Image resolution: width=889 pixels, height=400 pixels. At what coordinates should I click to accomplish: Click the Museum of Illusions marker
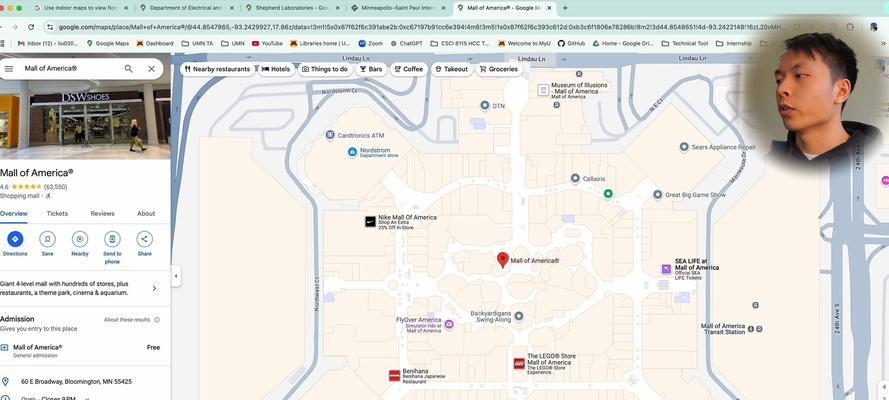pyautogui.click(x=543, y=90)
